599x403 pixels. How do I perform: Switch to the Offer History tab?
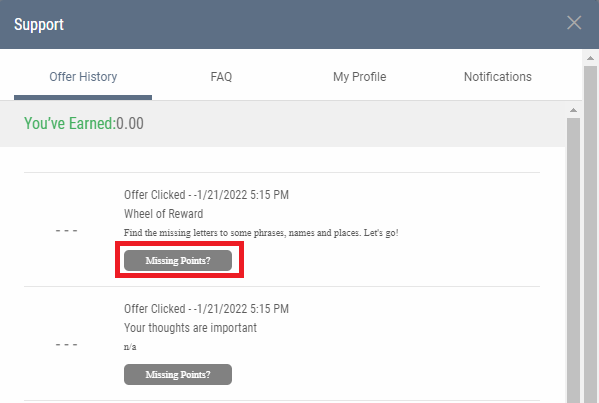point(83,77)
